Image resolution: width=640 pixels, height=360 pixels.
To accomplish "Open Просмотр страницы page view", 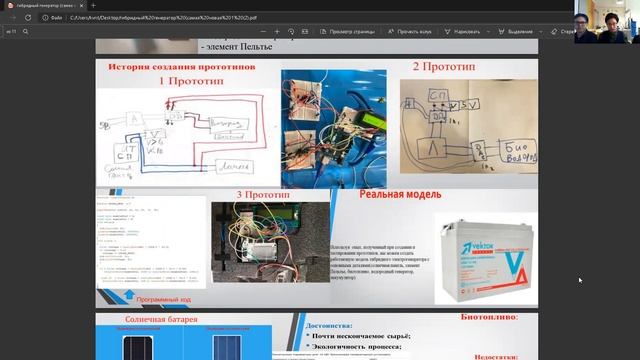I will click(x=347, y=31).
